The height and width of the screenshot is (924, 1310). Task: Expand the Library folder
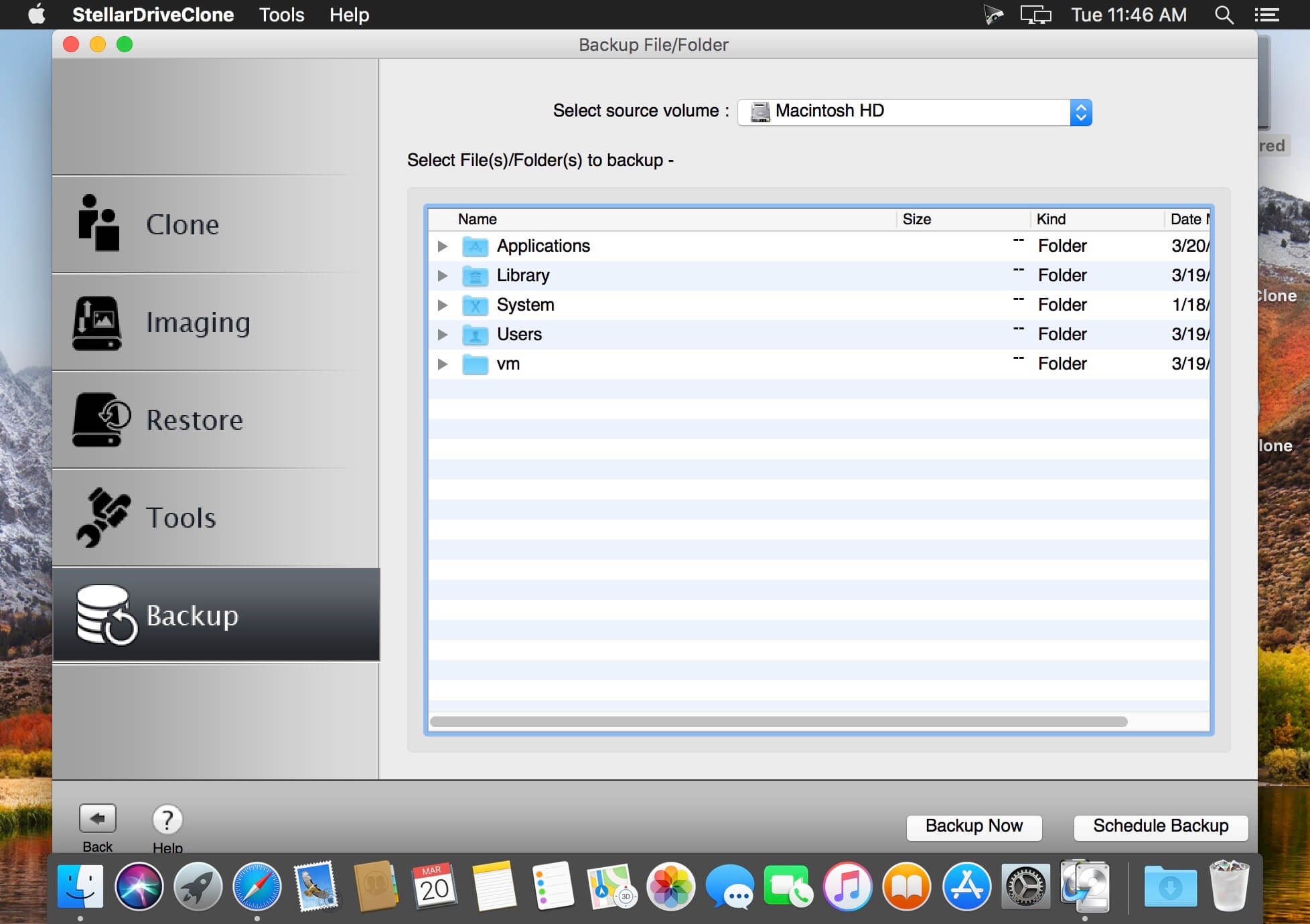pyautogui.click(x=443, y=276)
